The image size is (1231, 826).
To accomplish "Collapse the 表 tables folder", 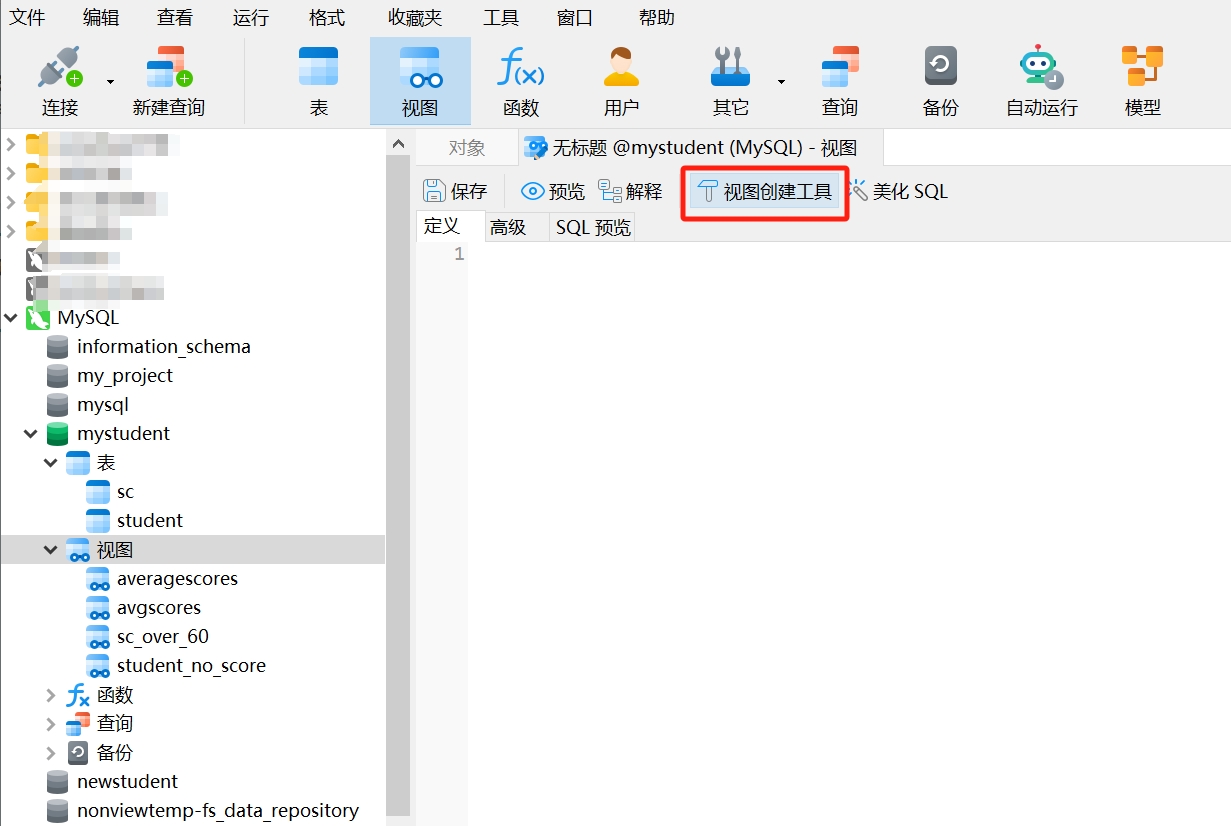I will (51, 463).
